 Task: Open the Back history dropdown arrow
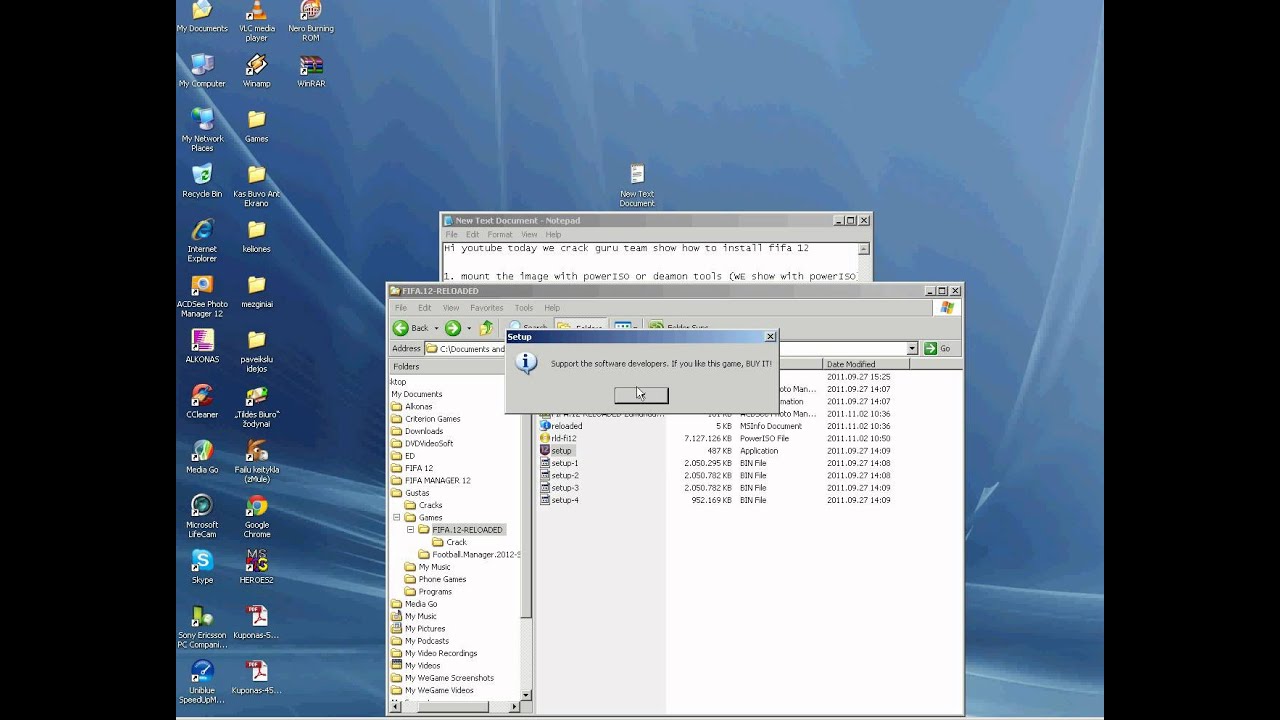click(x=436, y=328)
